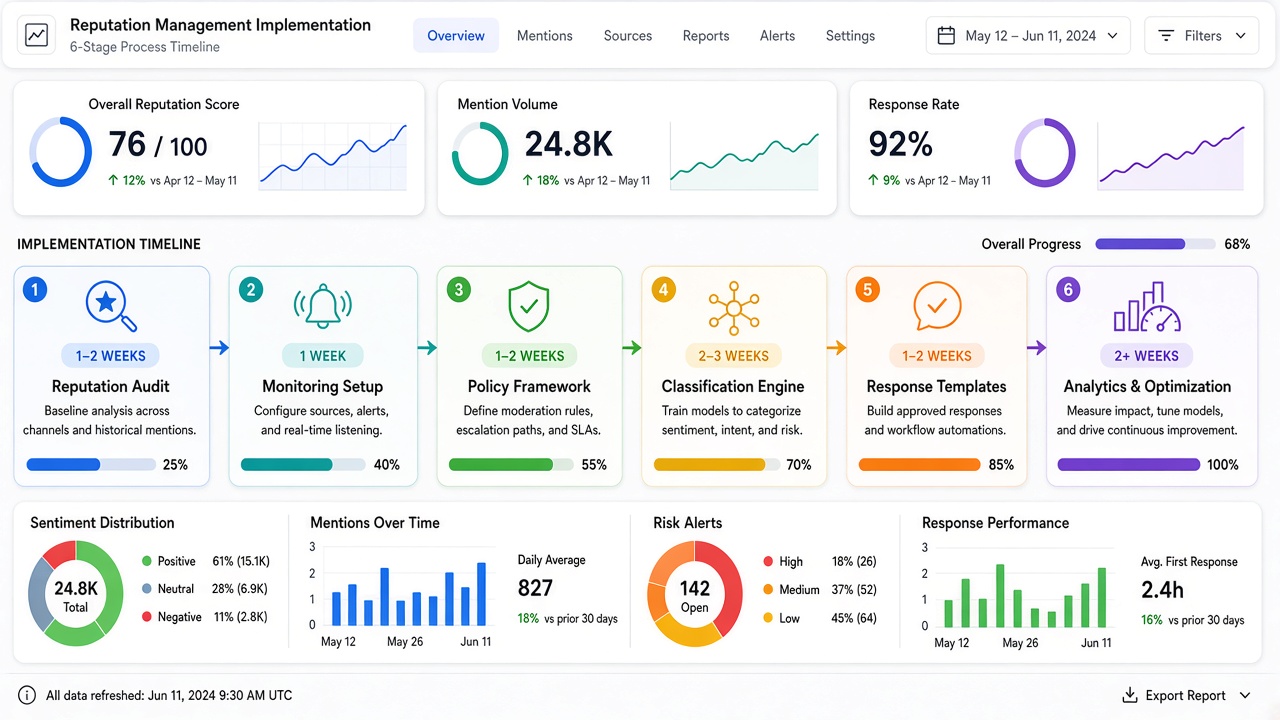This screenshot has height=720, width=1280.
Task: Click the Sentiment Distribution donut chart
Action: (75, 593)
